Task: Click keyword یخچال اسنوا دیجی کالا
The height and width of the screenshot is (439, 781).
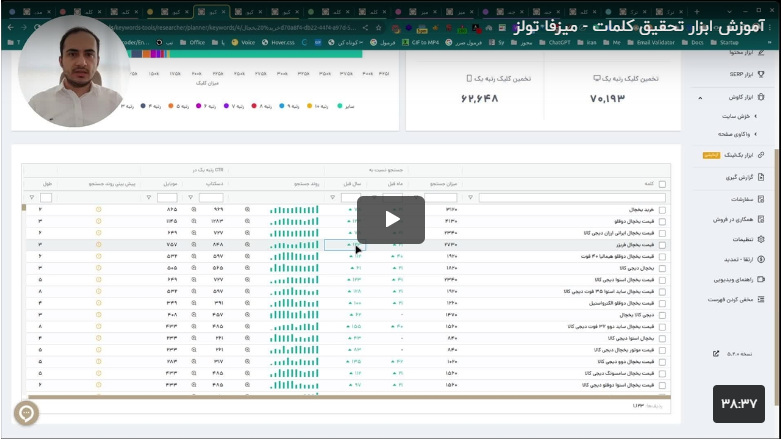Action: [631, 338]
